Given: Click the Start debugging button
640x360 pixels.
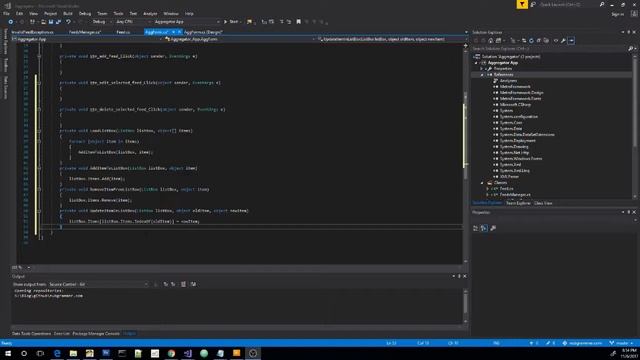Looking at the screenshot, I should click(231, 22).
